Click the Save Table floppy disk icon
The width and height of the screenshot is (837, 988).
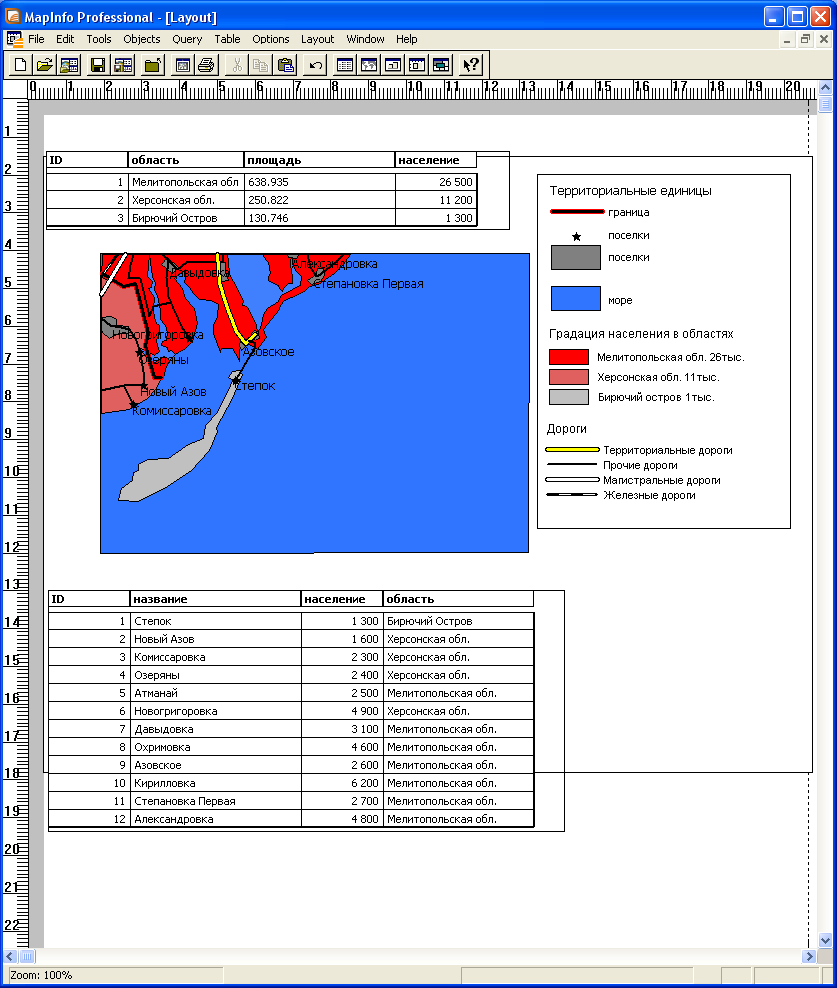pyautogui.click(x=98, y=65)
